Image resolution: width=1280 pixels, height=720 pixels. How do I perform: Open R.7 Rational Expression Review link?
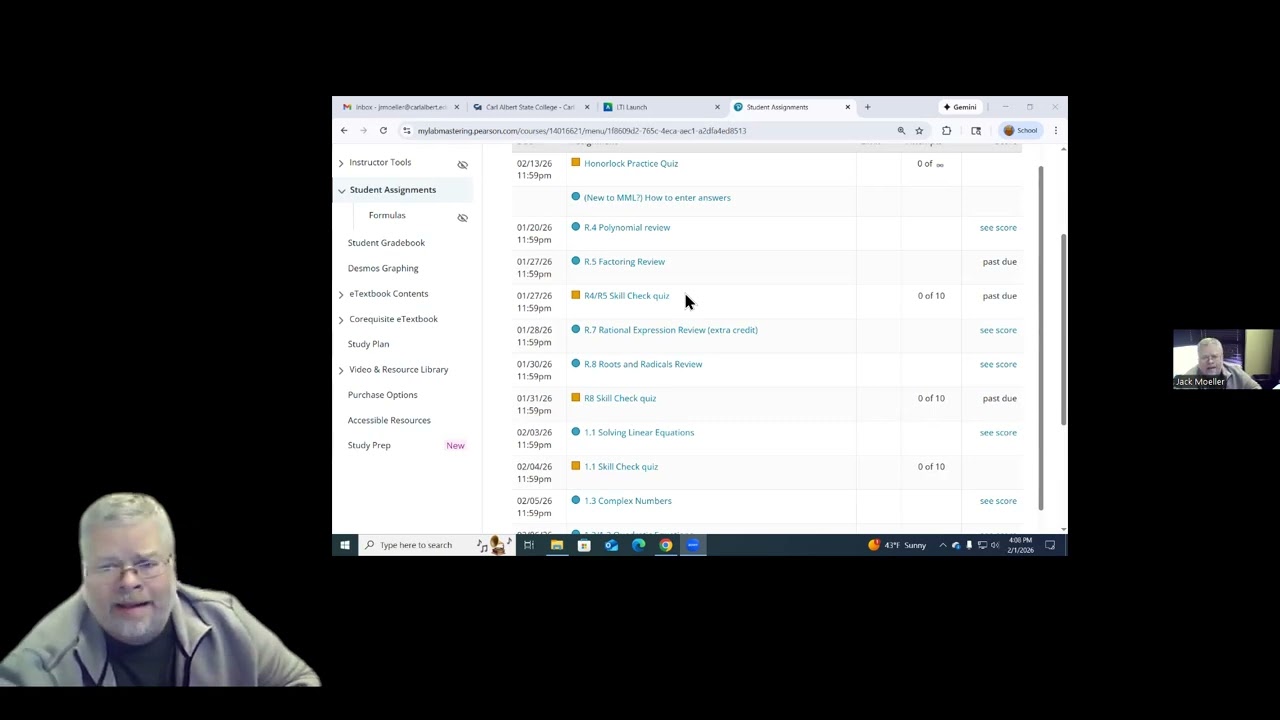click(671, 330)
